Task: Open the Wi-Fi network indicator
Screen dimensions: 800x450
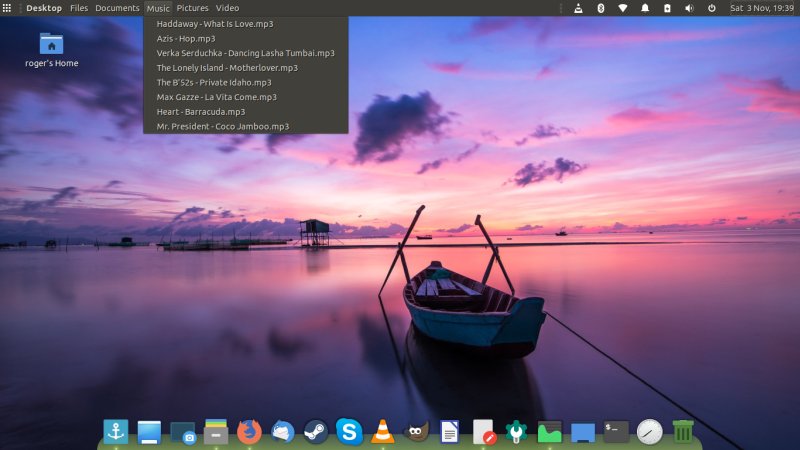Action: tap(622, 8)
